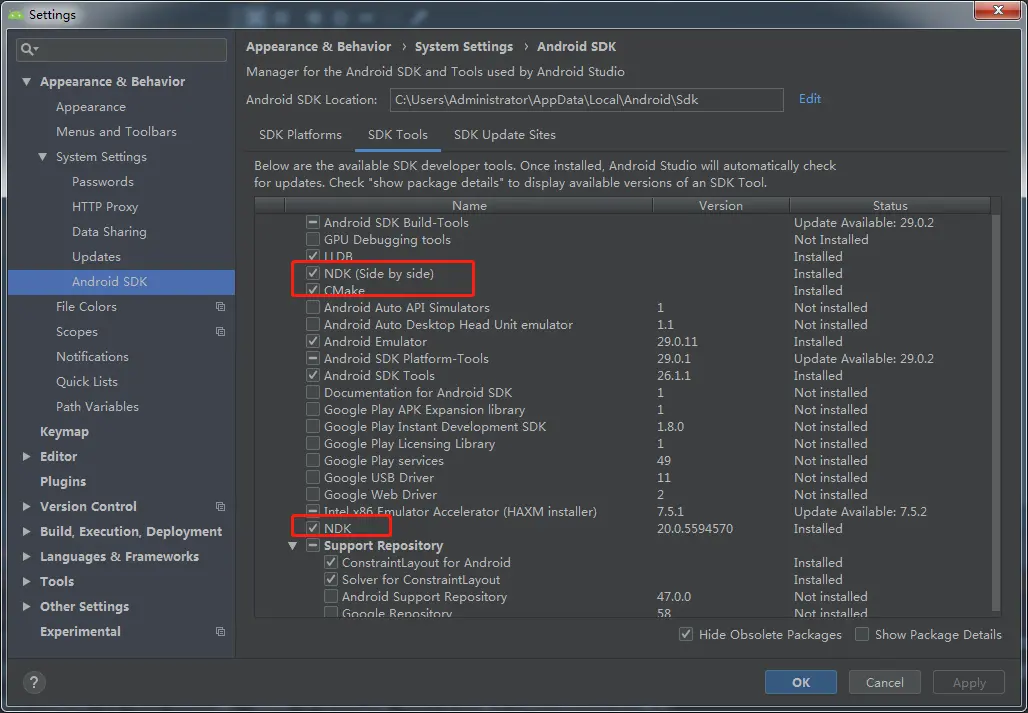Click the OK button
The image size is (1028, 713).
[801, 682]
